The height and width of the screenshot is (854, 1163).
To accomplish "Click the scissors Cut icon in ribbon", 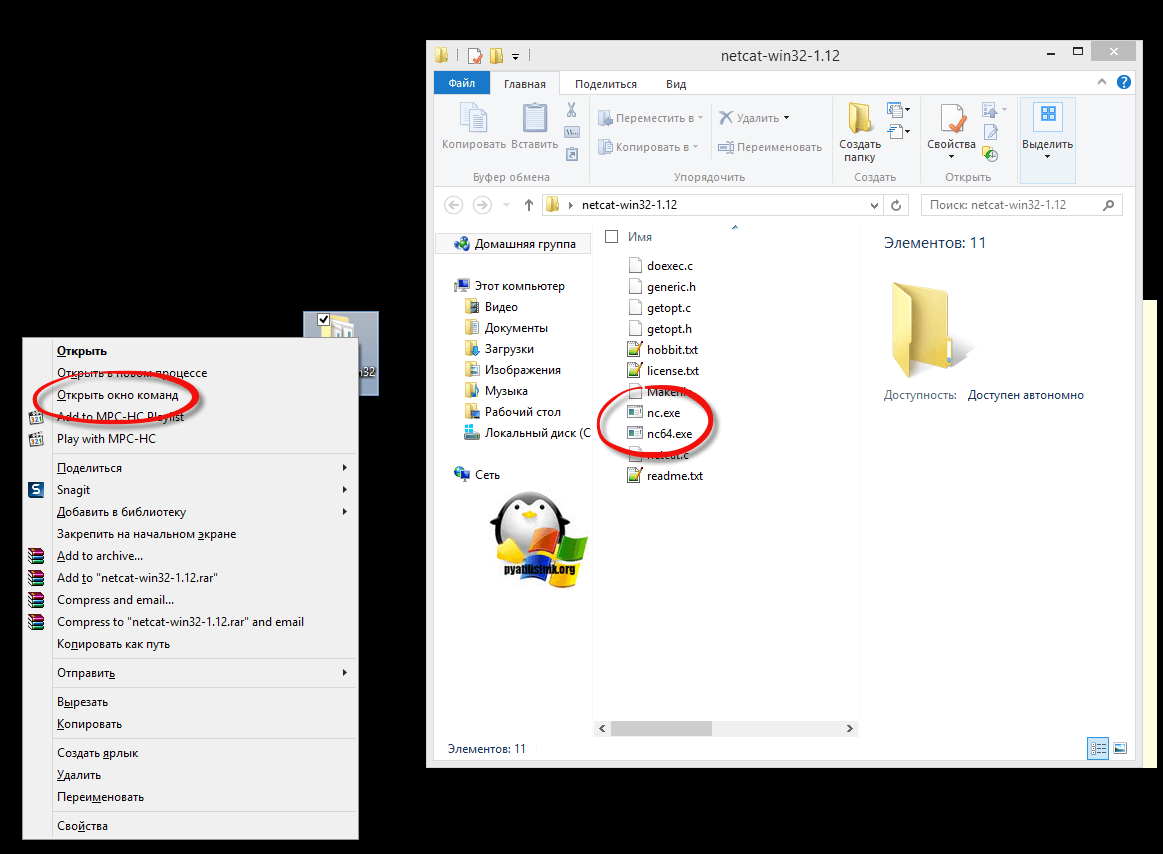I will (572, 110).
